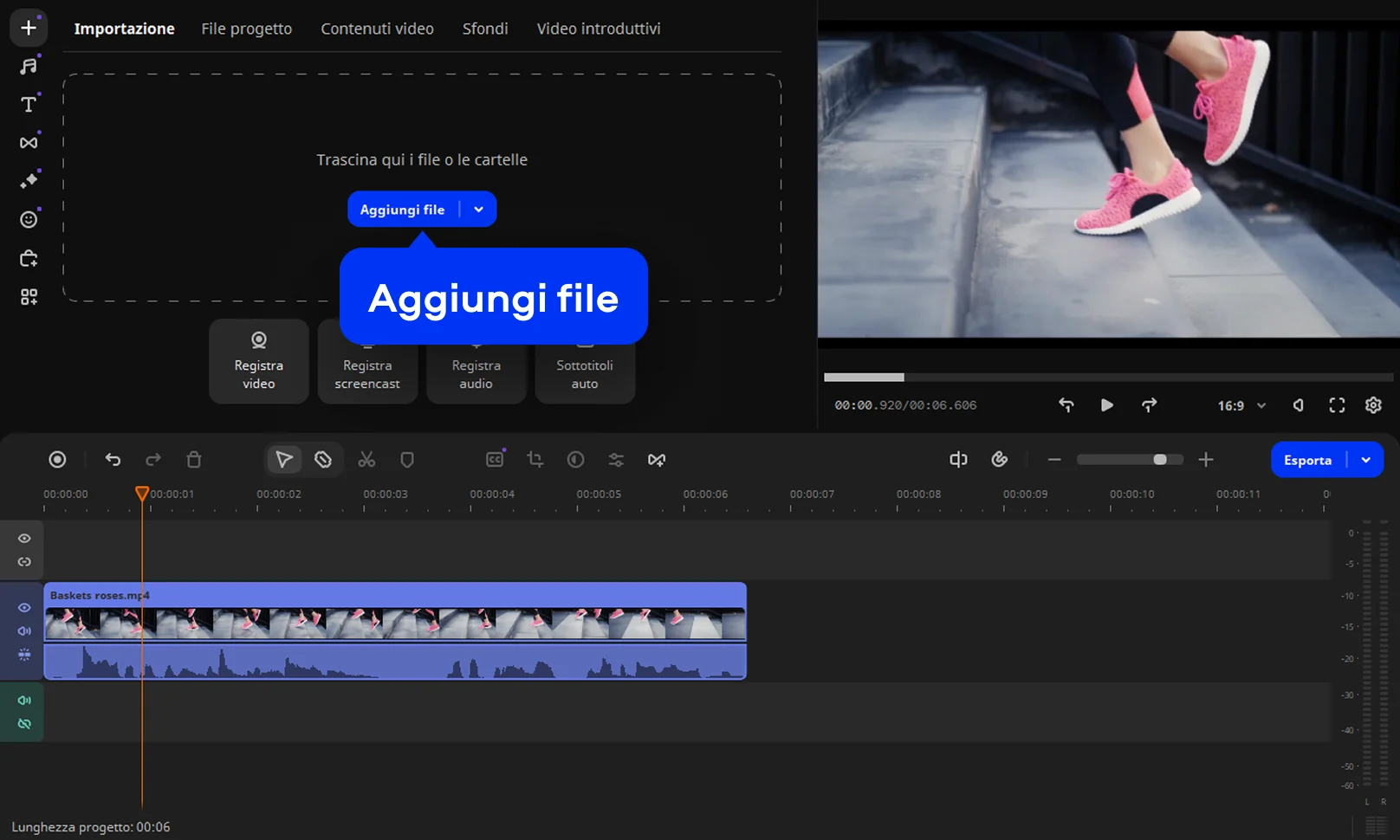Mute the video track audio

[x=24, y=631]
